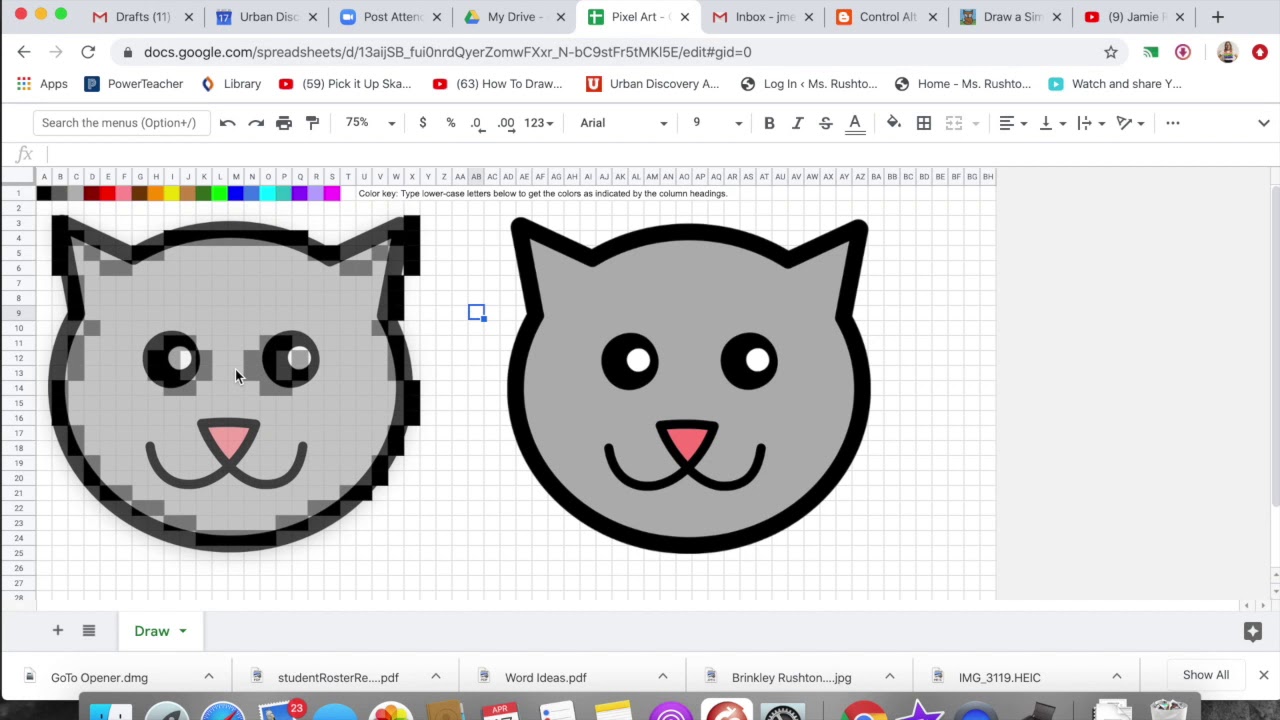Reload the page
Image resolution: width=1280 pixels, height=720 pixels.
click(x=88, y=52)
